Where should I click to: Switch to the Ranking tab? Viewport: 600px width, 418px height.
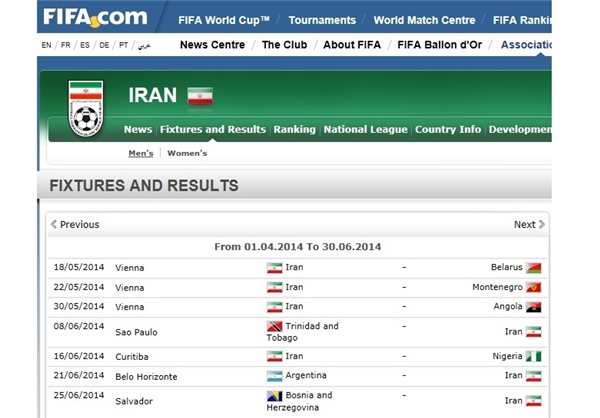294,130
